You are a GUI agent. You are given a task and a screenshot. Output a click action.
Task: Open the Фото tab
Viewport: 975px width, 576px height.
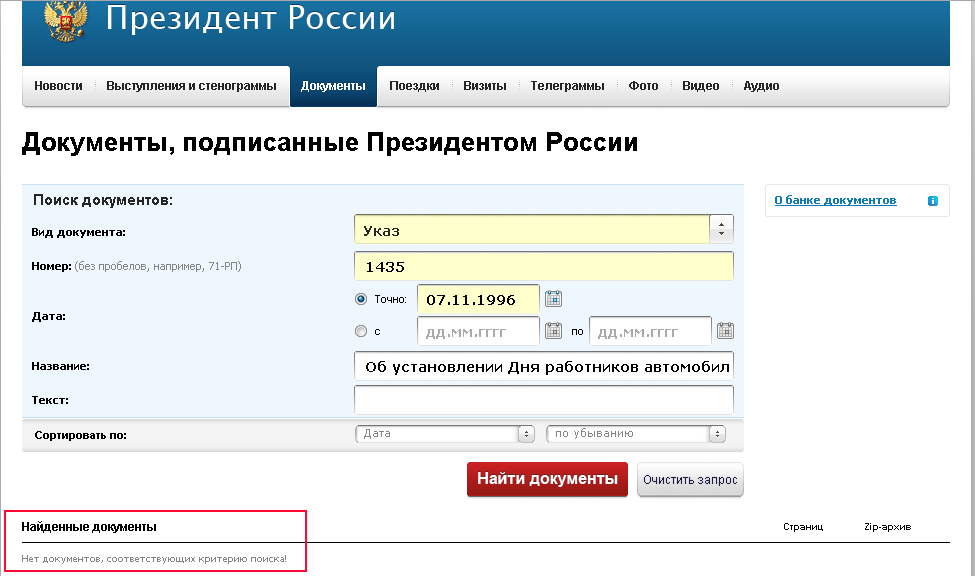(643, 86)
